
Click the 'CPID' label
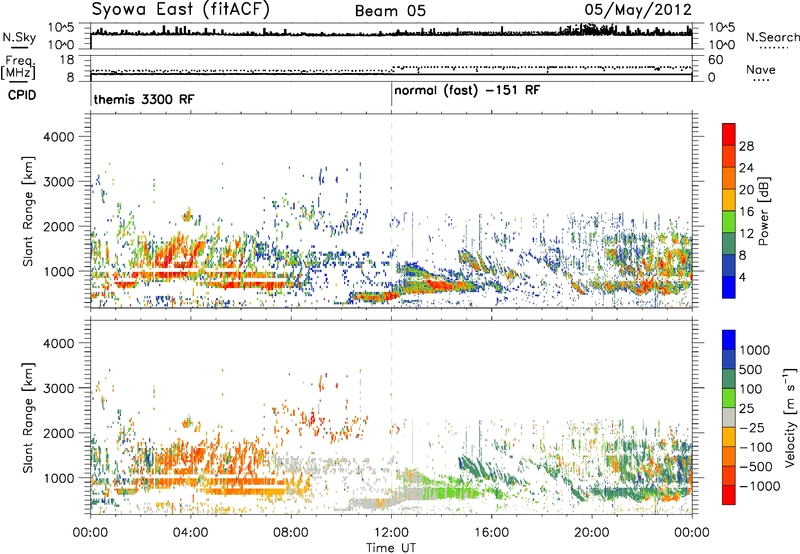(x=22, y=95)
